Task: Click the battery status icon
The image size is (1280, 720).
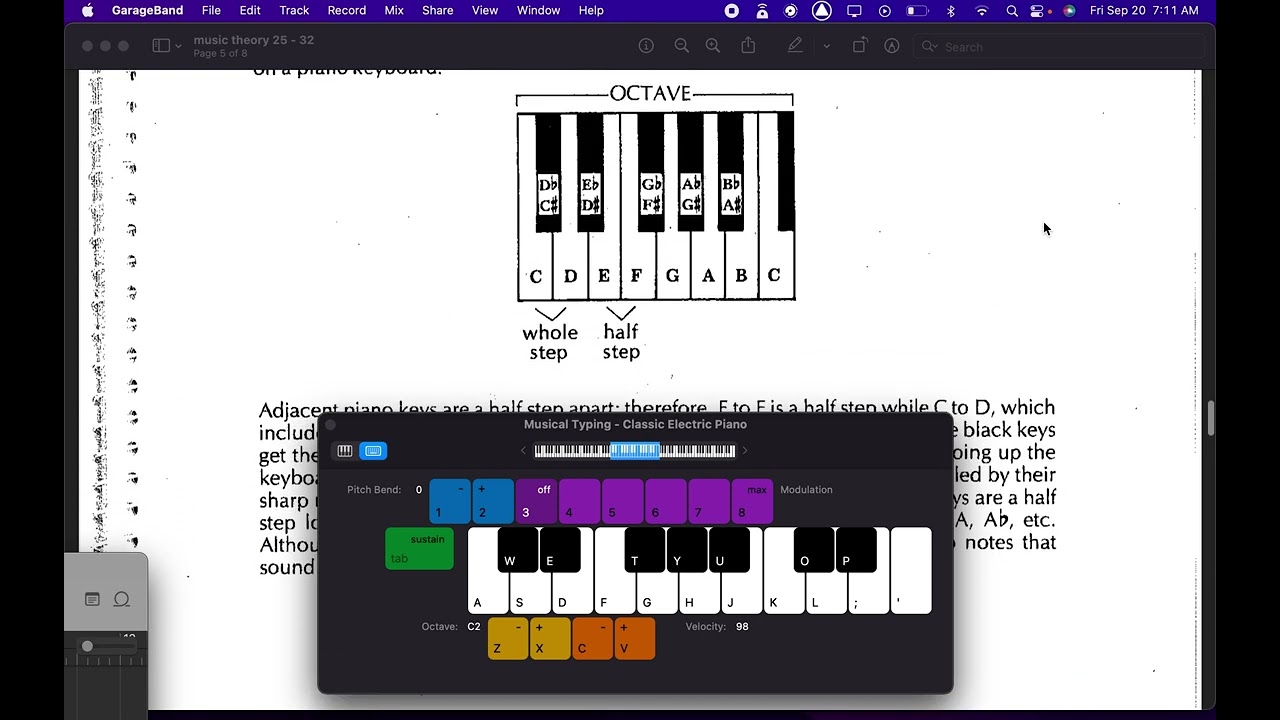Action: tap(916, 10)
